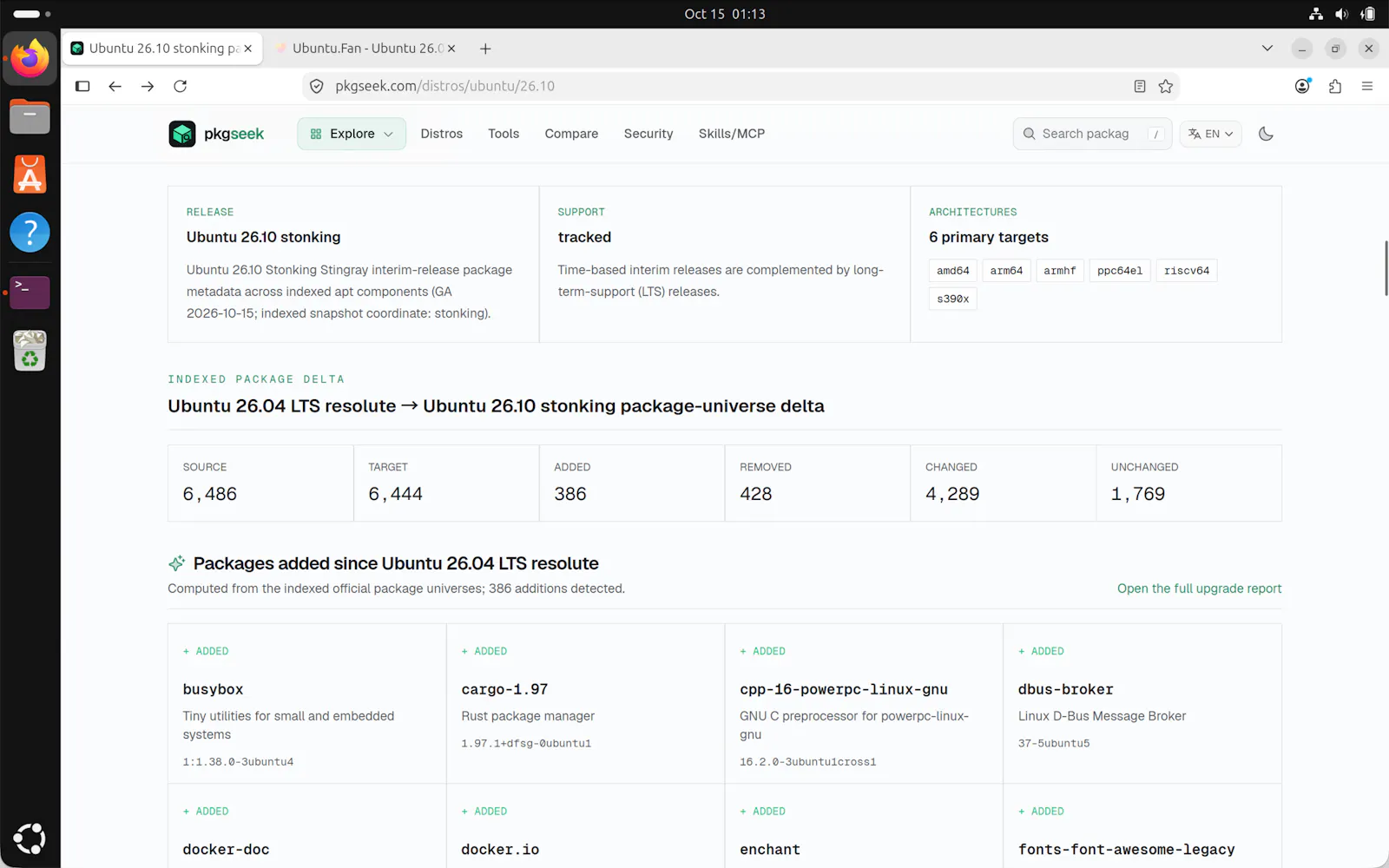Viewport: 1389px width, 868px height.
Task: Open the clock showing Oct 15 01:13
Action: 725,14
